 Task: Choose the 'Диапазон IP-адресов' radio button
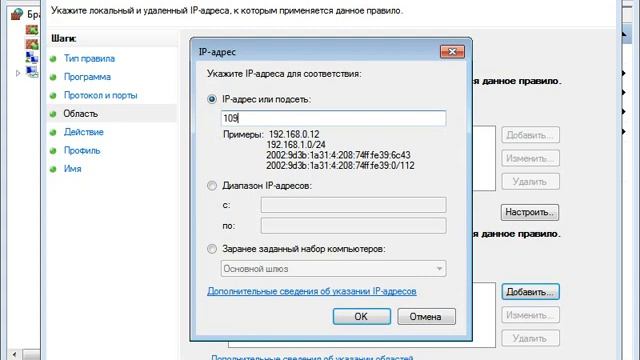pyautogui.click(x=212, y=186)
